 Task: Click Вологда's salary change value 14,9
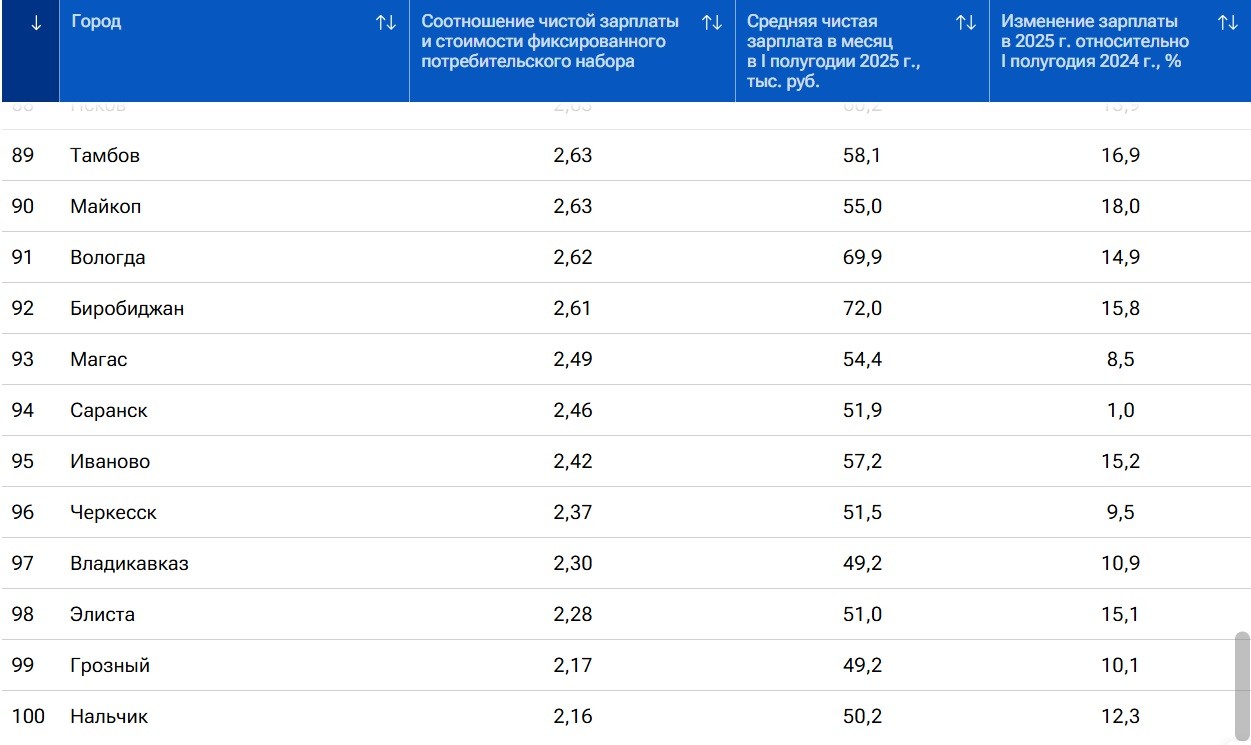point(1121,258)
